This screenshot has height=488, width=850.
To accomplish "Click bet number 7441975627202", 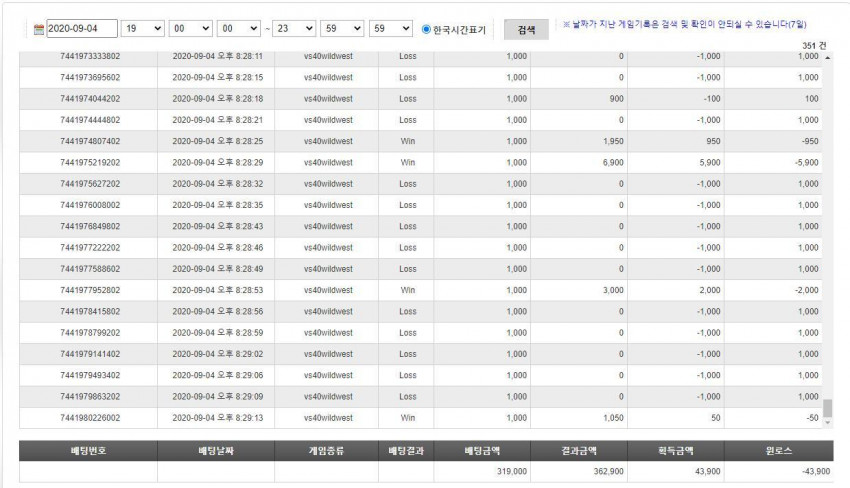I will pos(90,184).
